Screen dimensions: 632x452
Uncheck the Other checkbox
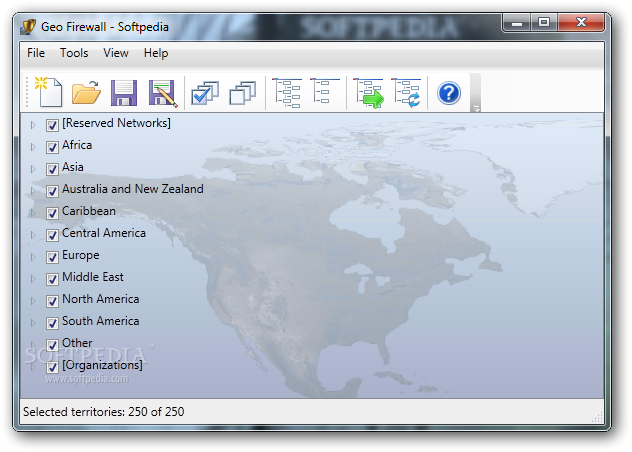pos(52,345)
